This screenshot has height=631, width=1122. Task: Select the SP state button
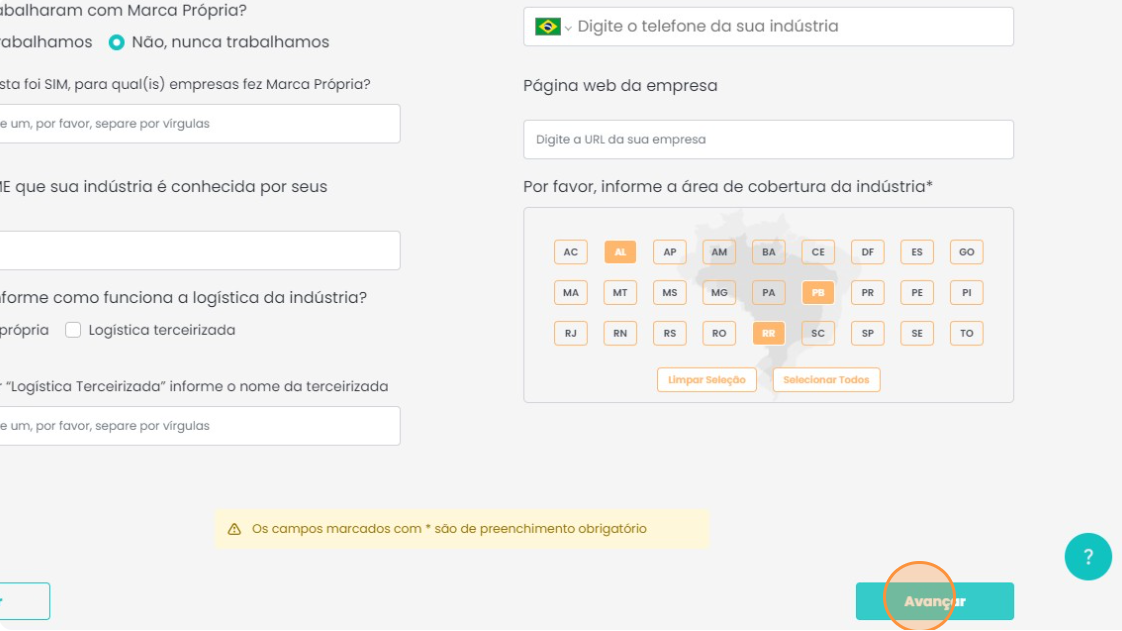pyautogui.click(x=867, y=333)
